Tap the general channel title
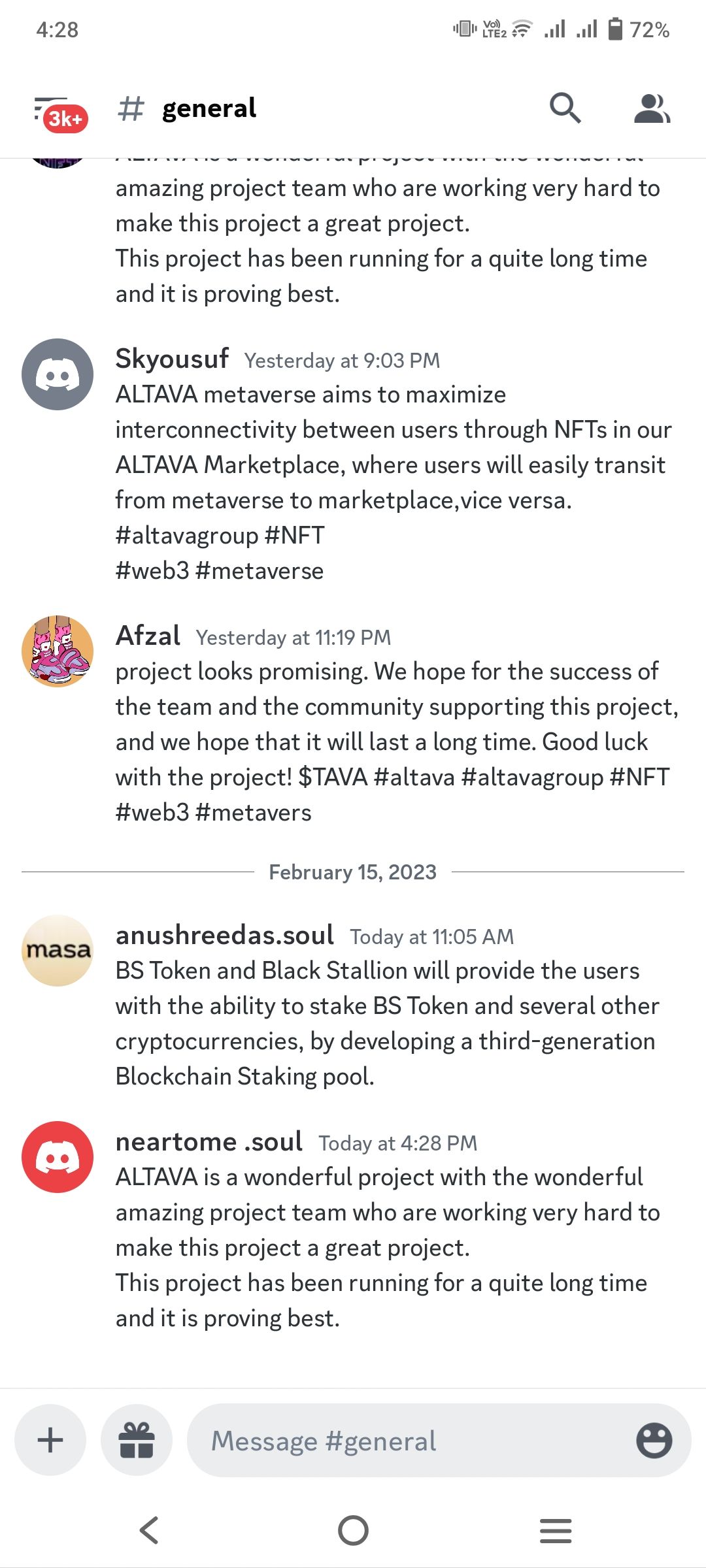Screen dimensions: 706x1568 [209, 108]
